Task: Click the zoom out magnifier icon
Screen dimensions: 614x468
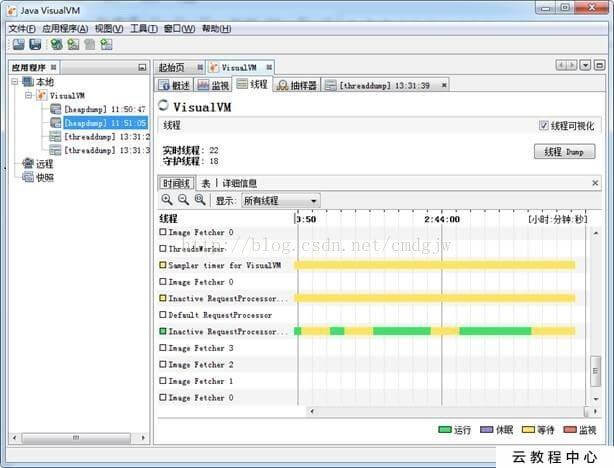Action: pyautogui.click(x=183, y=200)
